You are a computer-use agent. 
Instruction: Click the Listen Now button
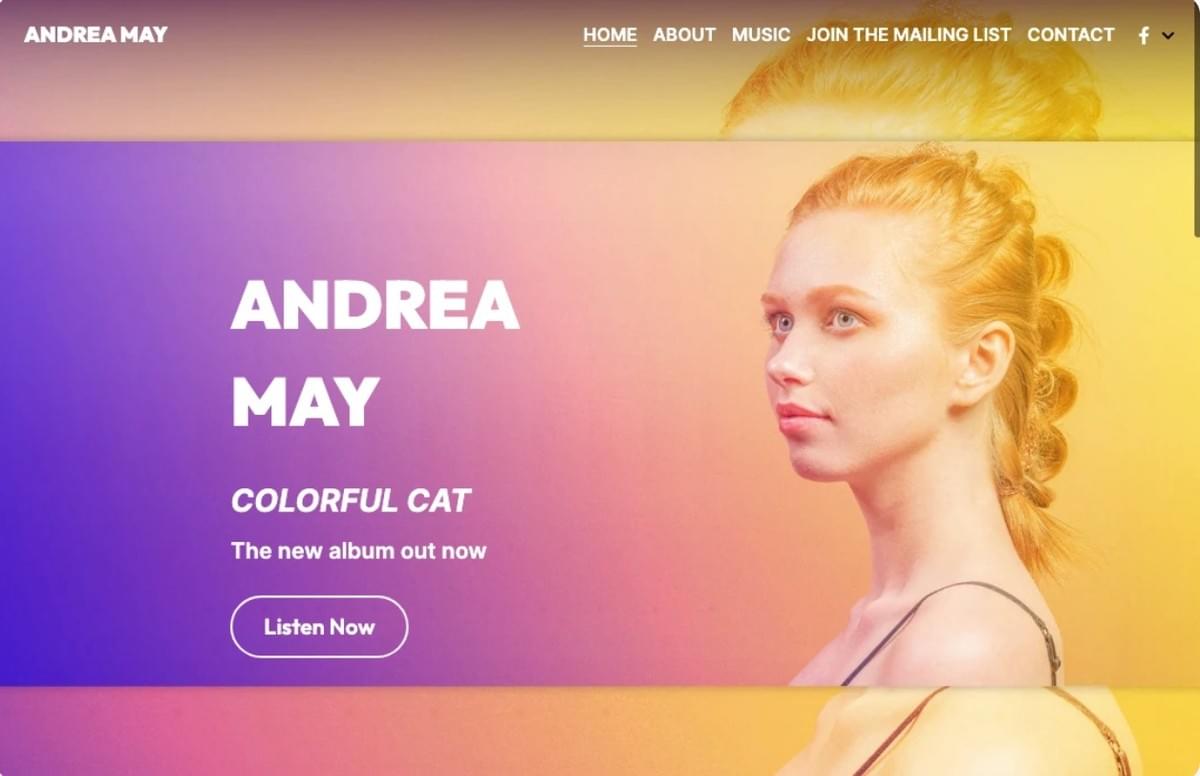(x=319, y=627)
